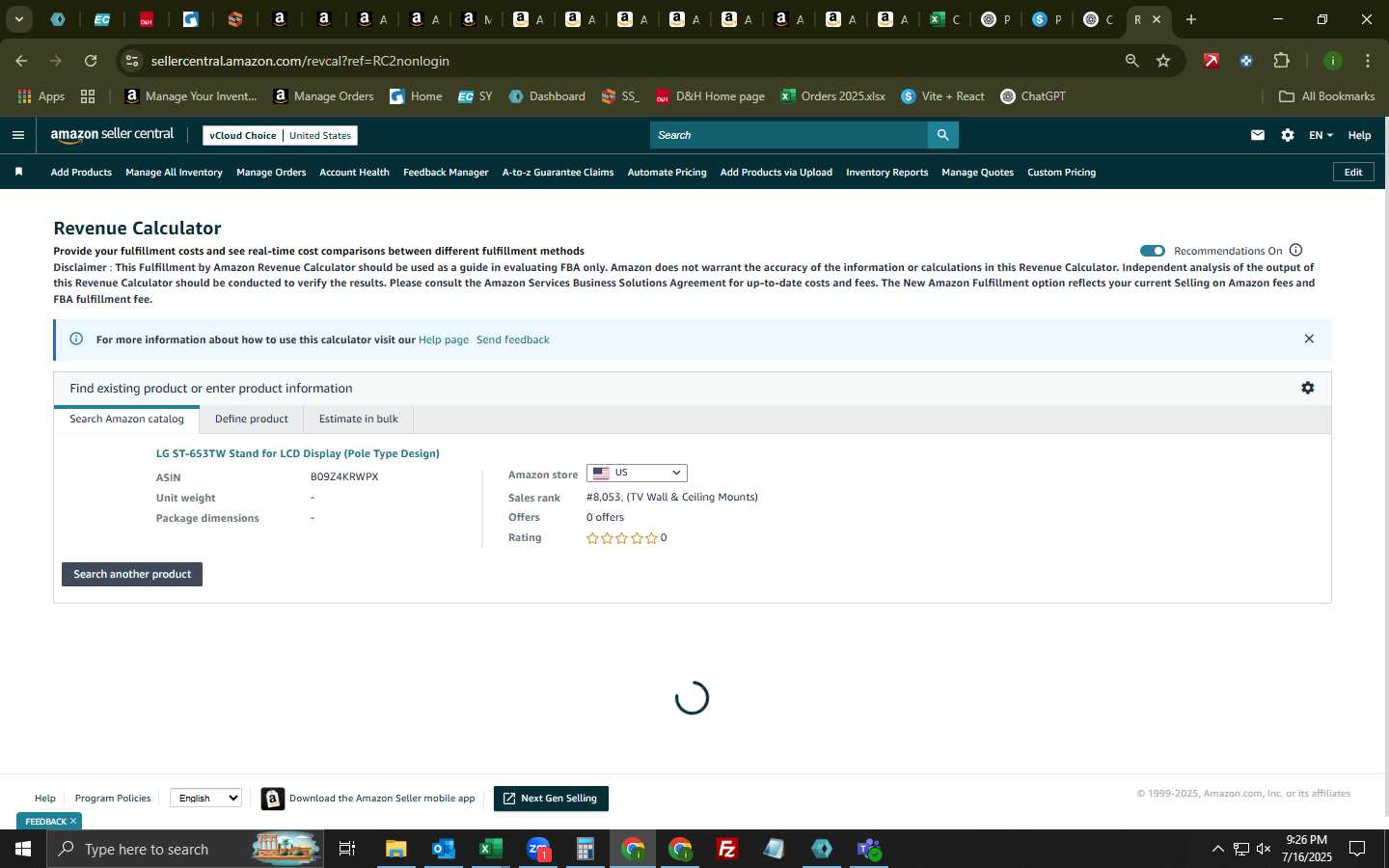Open the Apps bookmark shortcut
The height and width of the screenshot is (868, 1389).
tap(41, 96)
